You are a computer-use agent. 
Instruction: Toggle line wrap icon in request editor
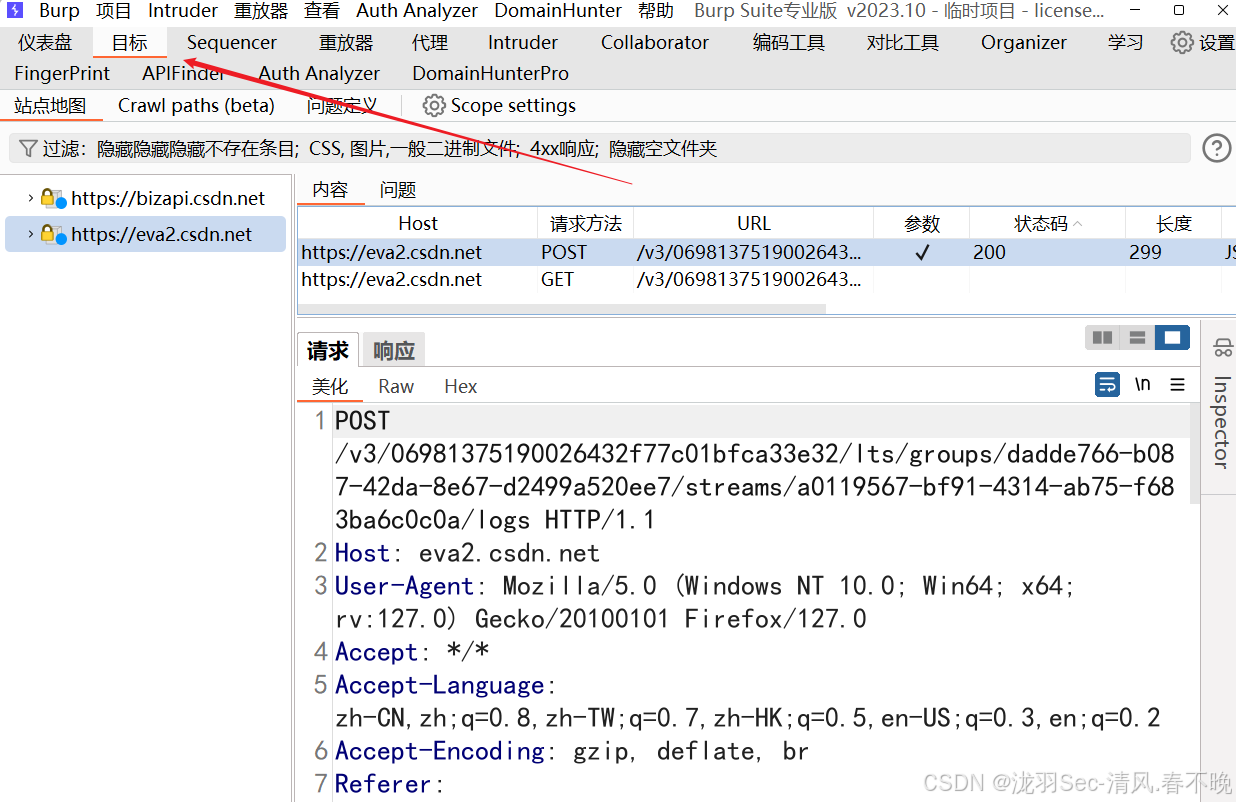1108,384
